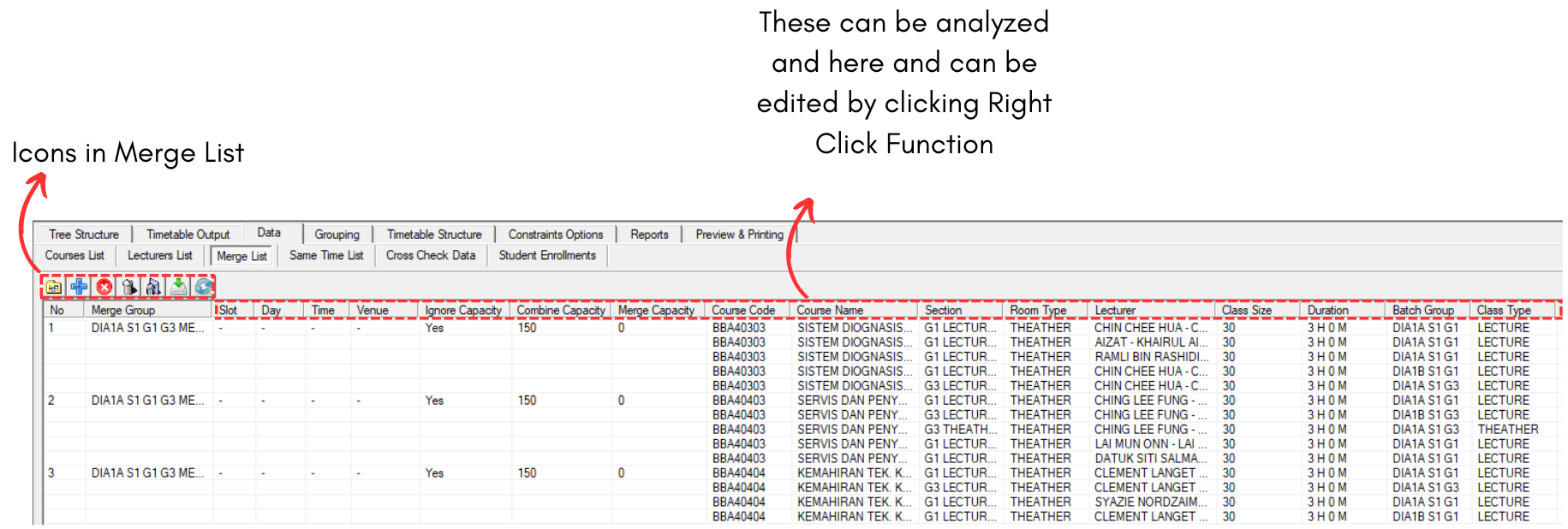Sort by the Course Code column header
Image resolution: width=1568 pixels, height=529 pixels.
[743, 310]
